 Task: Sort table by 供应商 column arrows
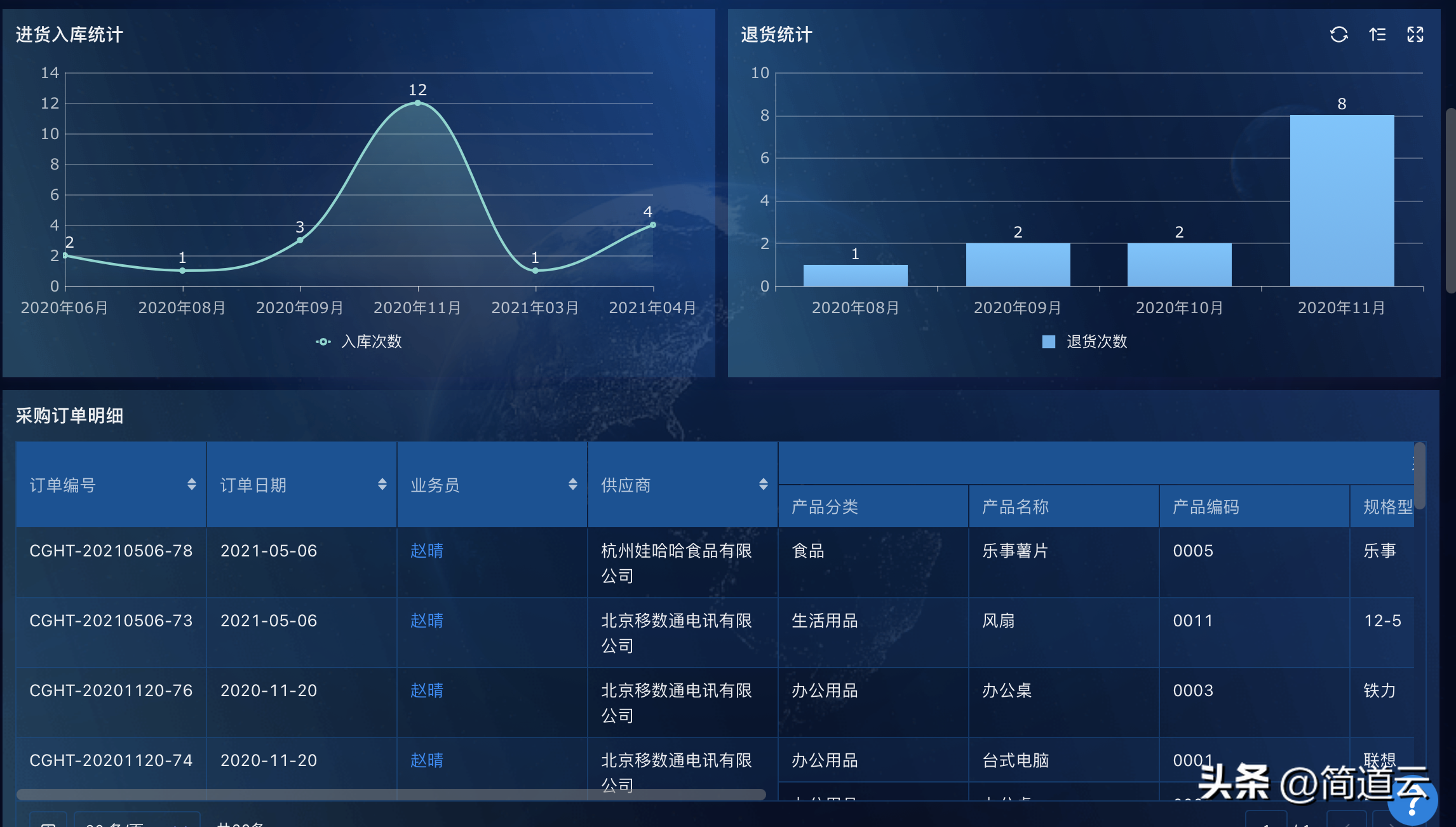click(x=763, y=485)
